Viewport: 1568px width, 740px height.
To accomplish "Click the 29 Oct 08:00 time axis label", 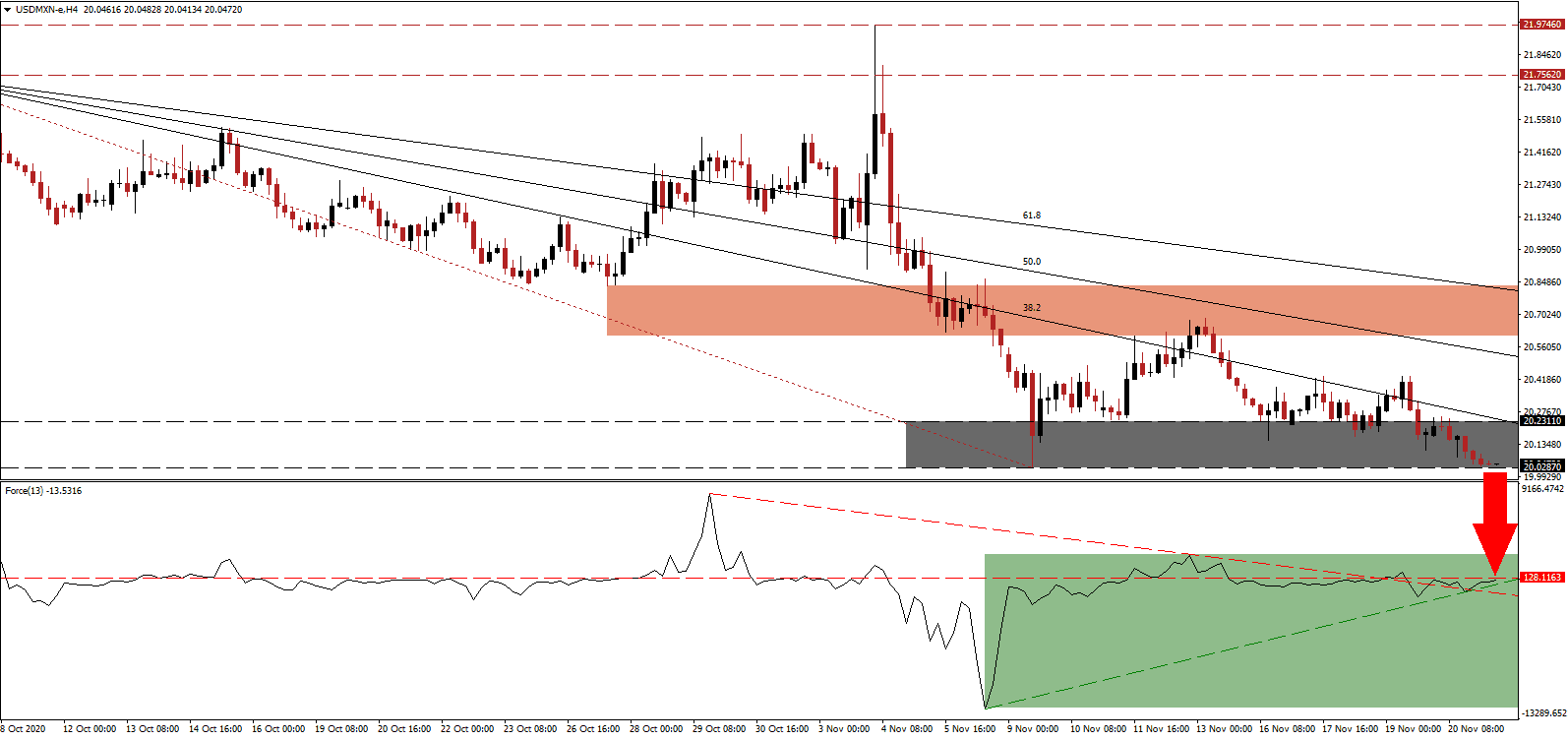I will pyautogui.click(x=721, y=729).
